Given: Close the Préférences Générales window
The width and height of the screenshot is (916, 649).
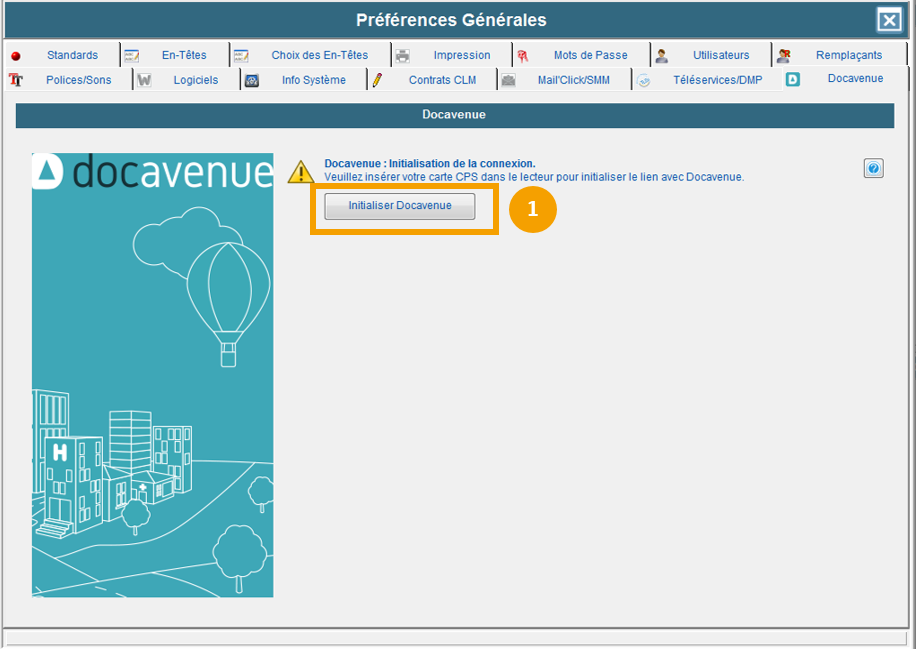Looking at the screenshot, I should (x=888, y=20).
